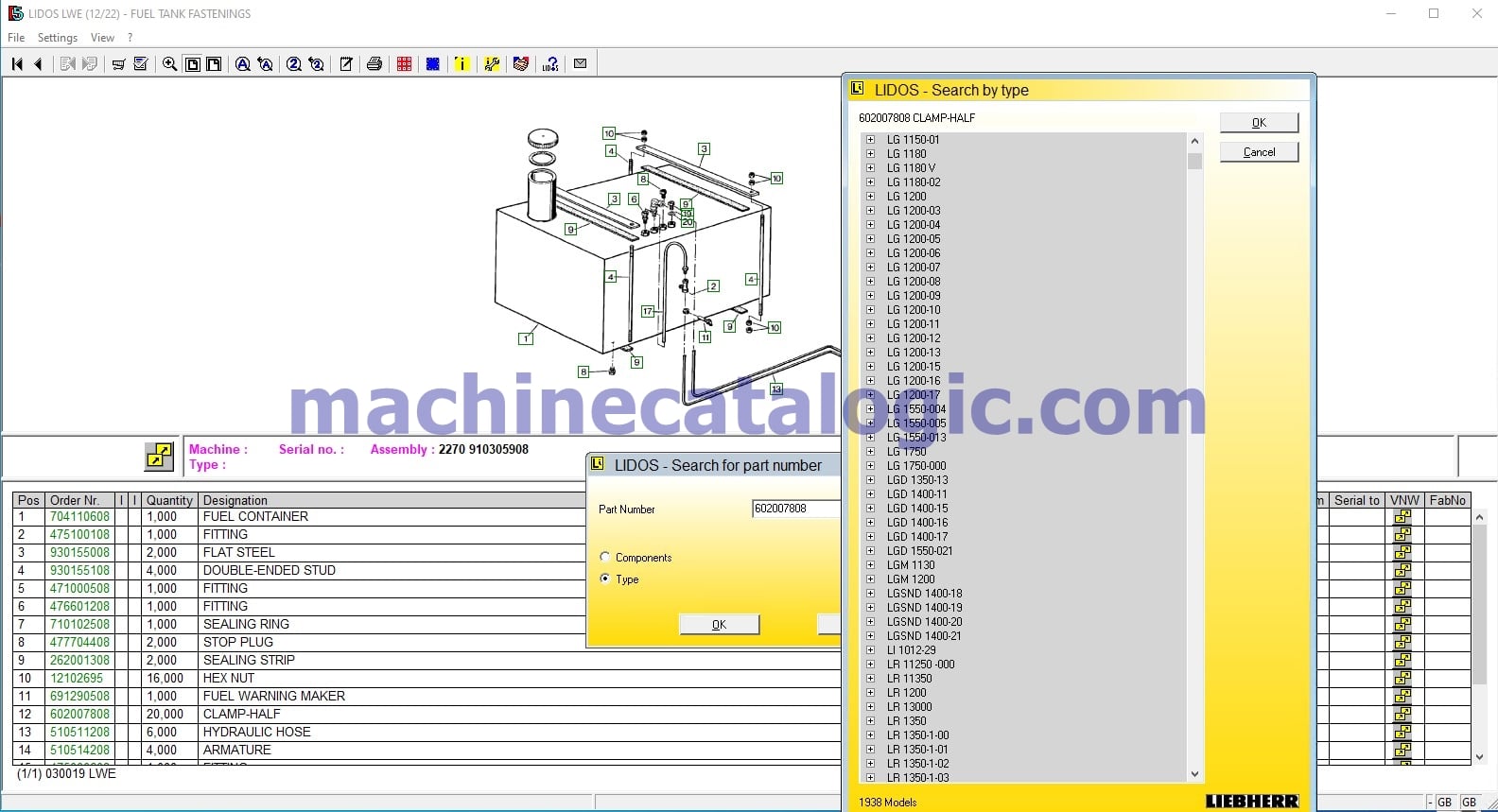Image resolution: width=1498 pixels, height=812 pixels.
Task: Click the envelope mail icon
Action: 581,64
